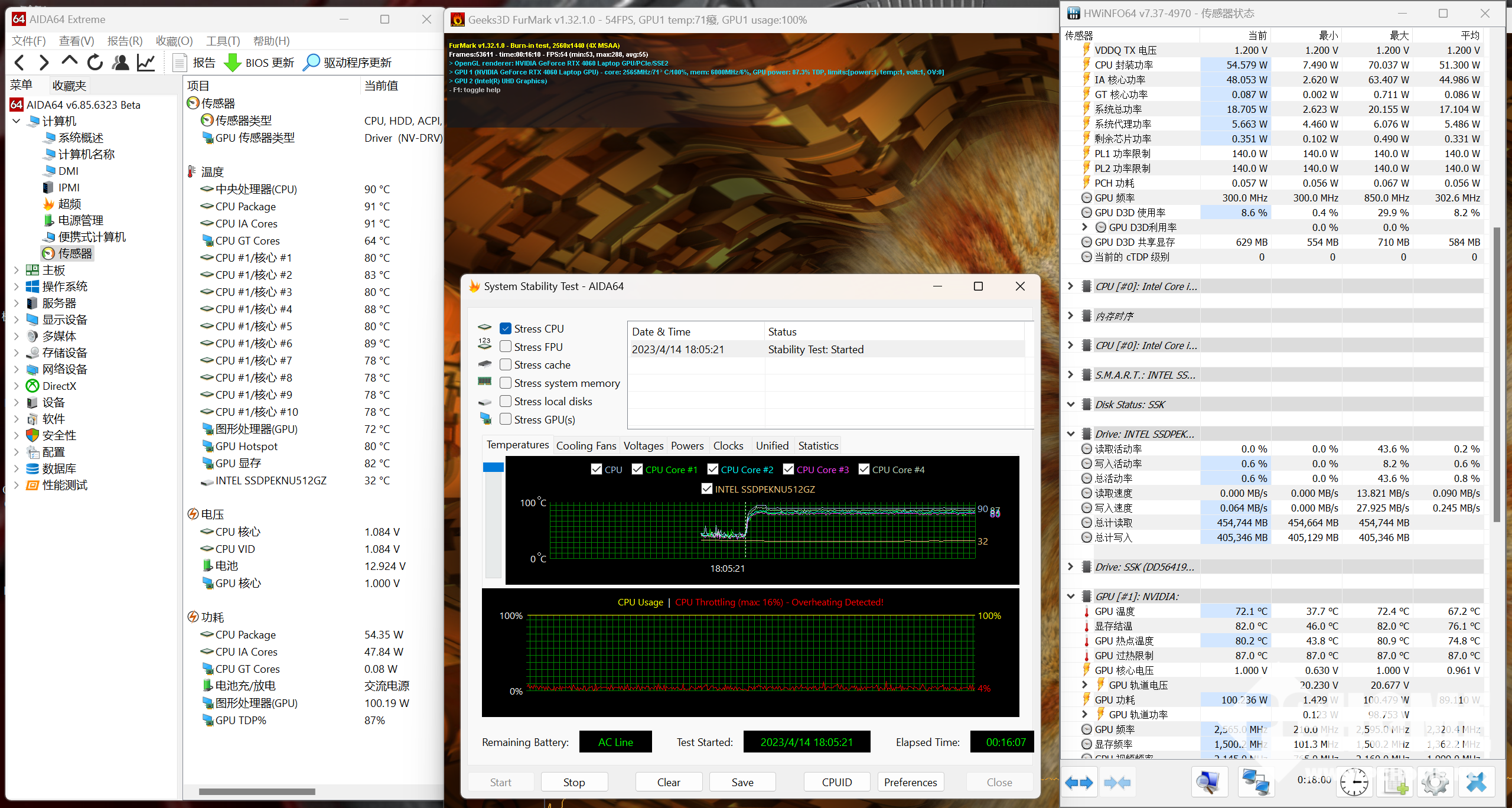Click the AIDA64 Refresh icon
This screenshot has width=1512, height=808.
tap(95, 63)
